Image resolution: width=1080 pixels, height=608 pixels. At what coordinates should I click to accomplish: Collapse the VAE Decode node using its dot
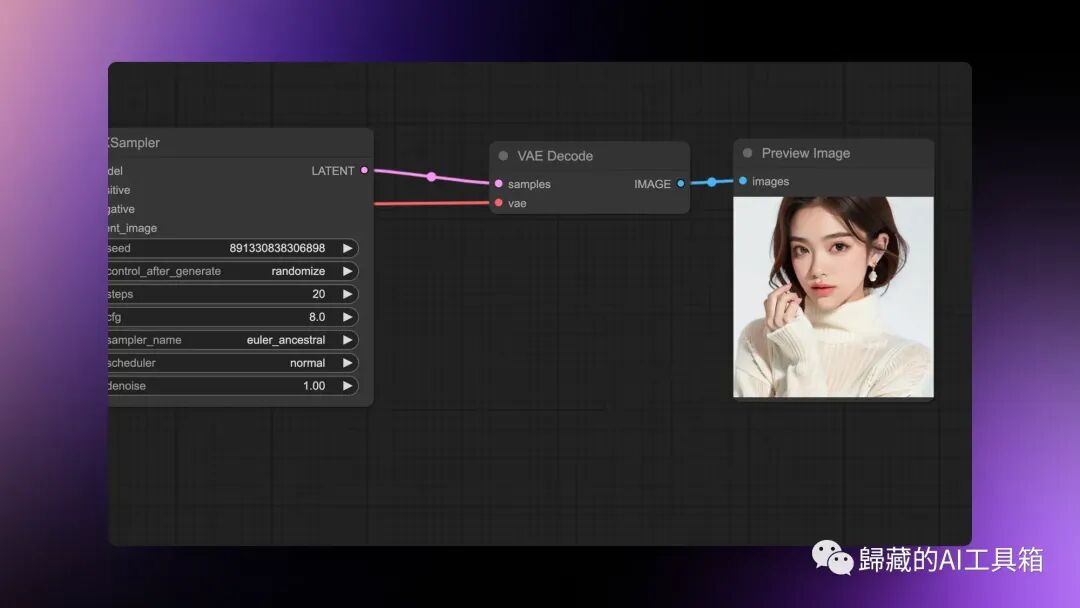pyautogui.click(x=503, y=156)
